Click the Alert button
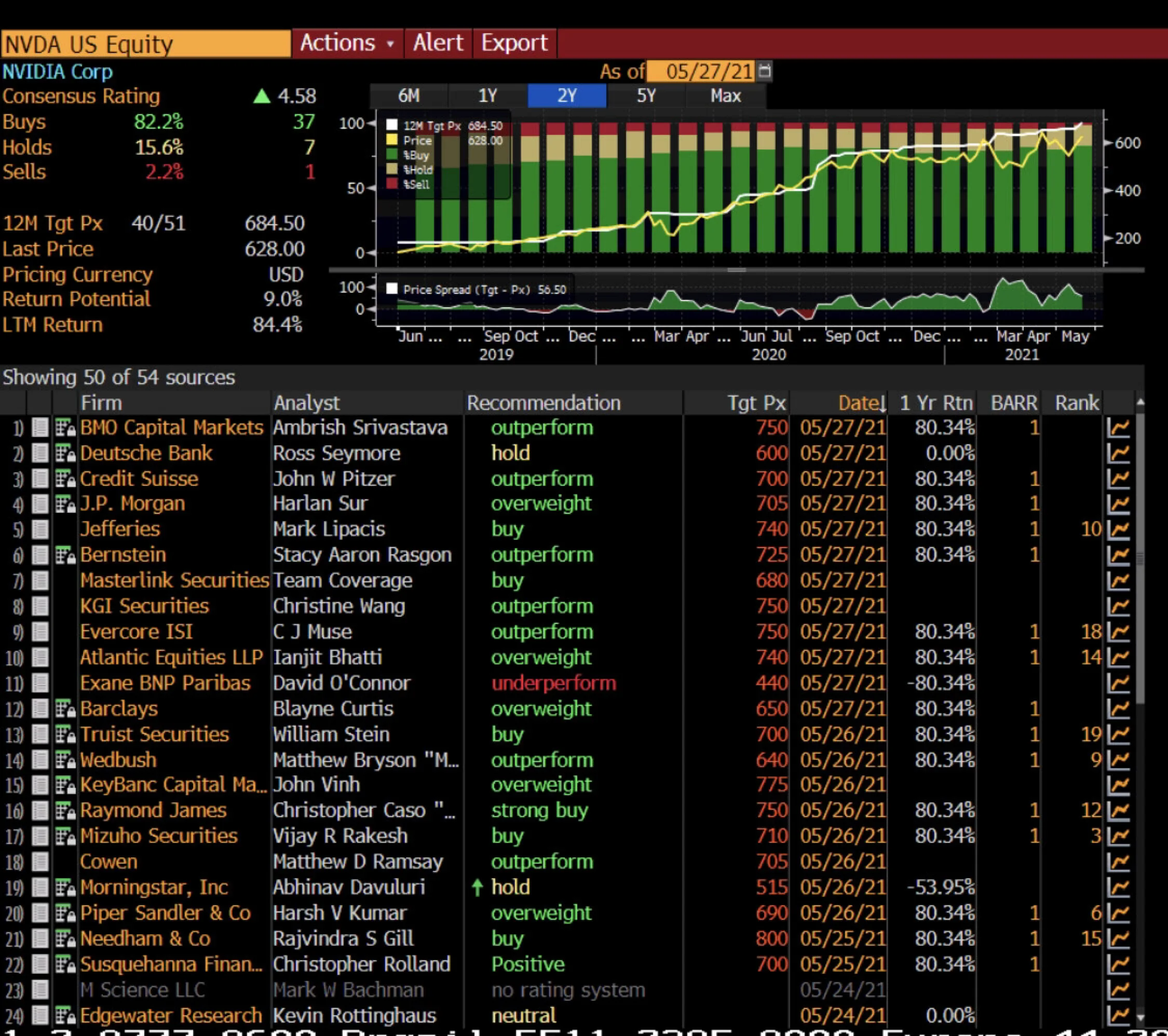The height and width of the screenshot is (1036, 1168). tap(438, 44)
